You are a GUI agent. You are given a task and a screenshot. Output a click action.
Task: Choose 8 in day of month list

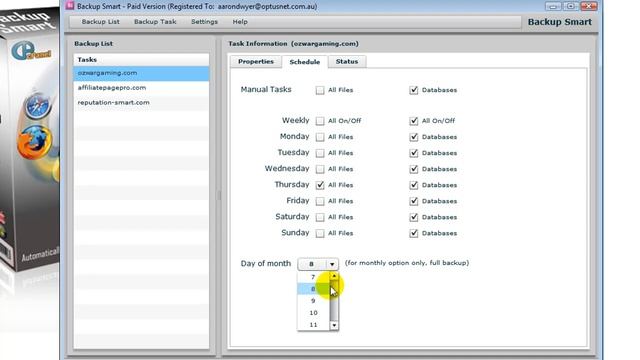click(313, 289)
